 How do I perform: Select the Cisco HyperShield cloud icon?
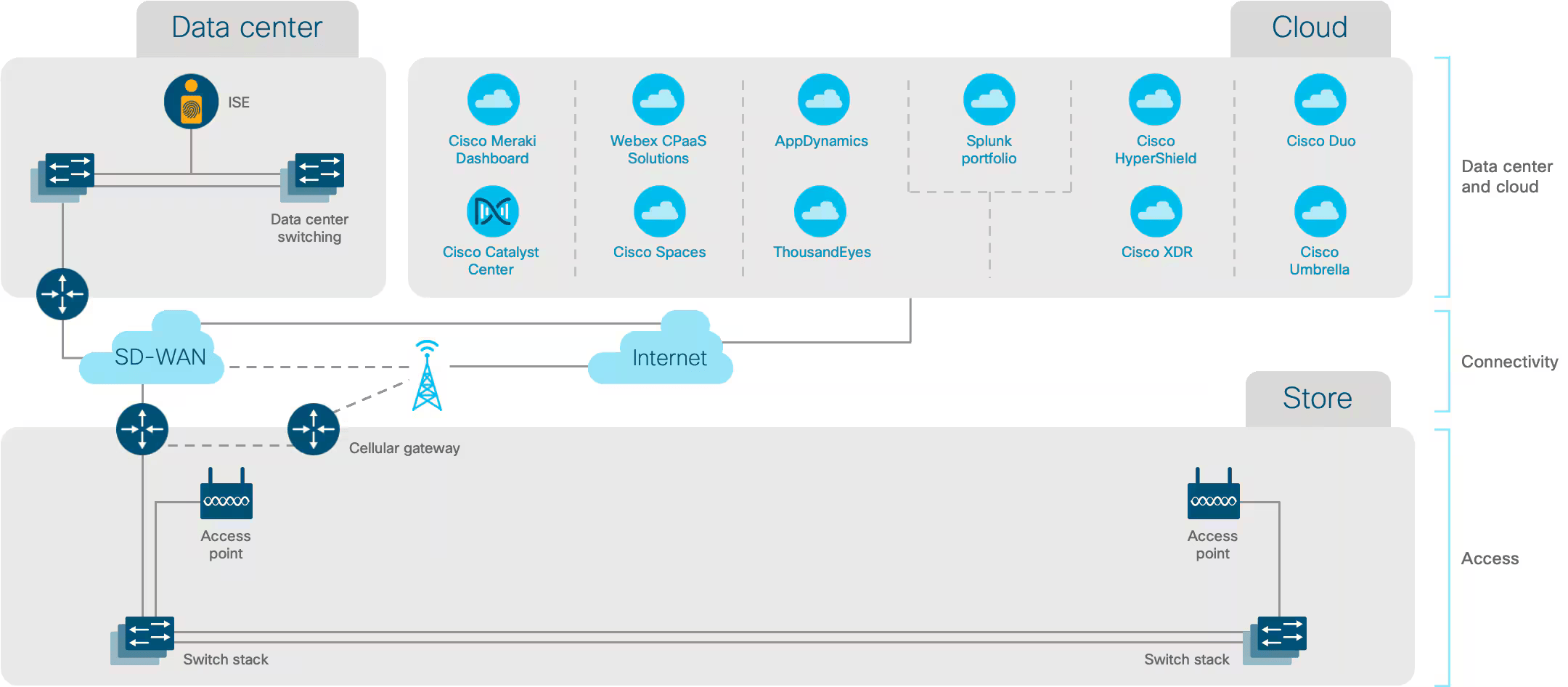point(1155,99)
